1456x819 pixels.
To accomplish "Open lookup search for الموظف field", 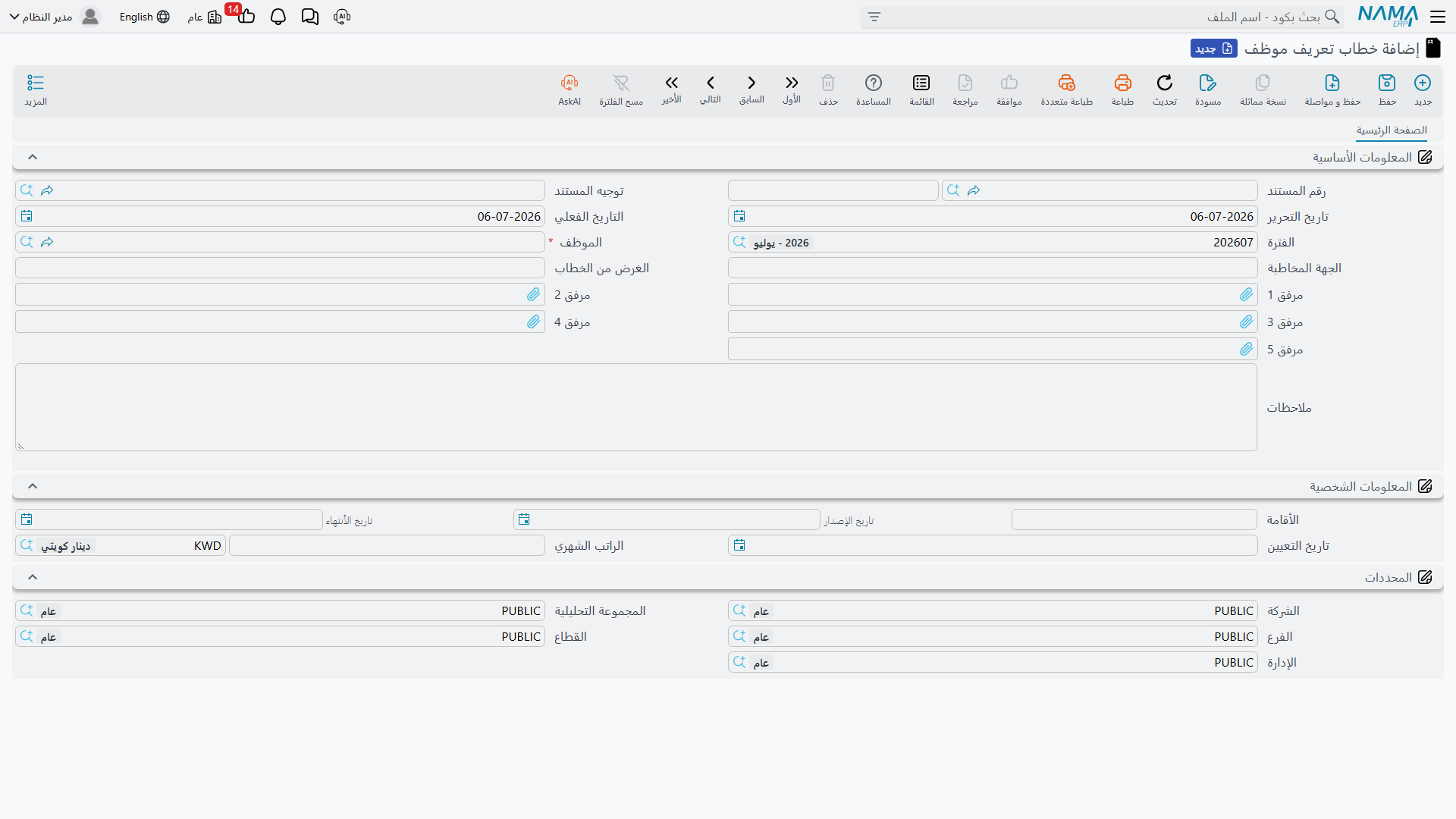I will pyautogui.click(x=27, y=242).
